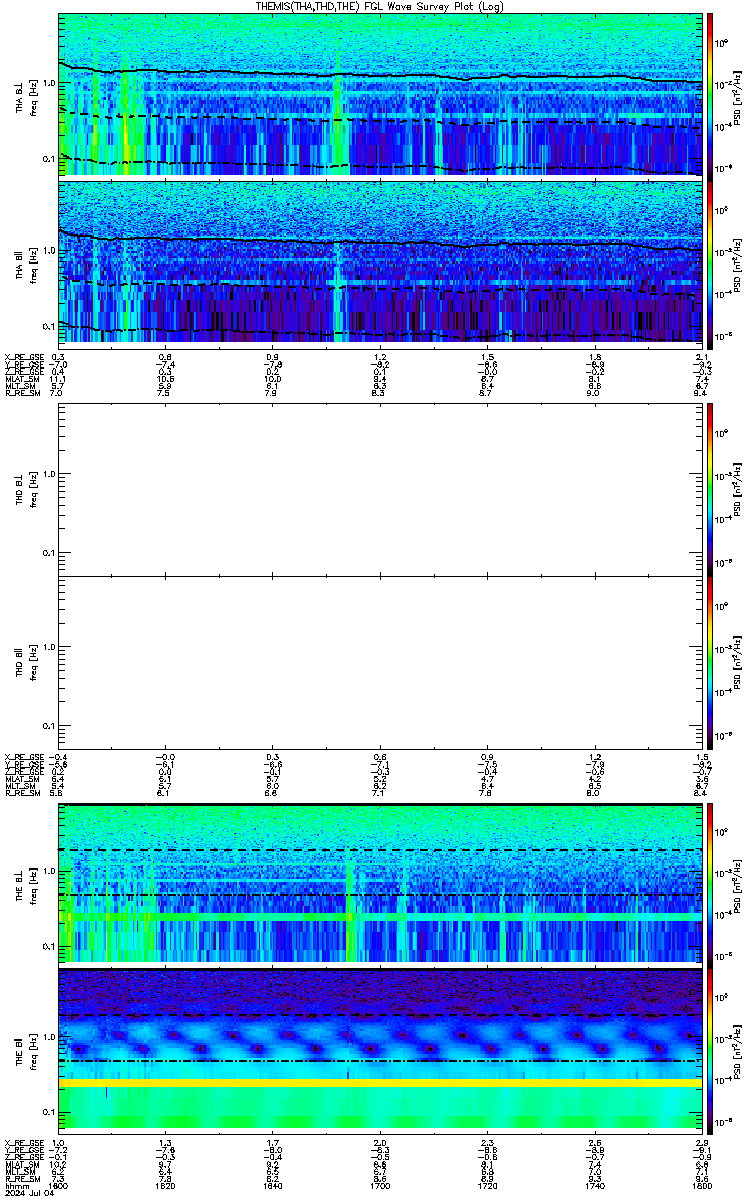Click the yellow horizontal band in THE BII panel
Screen dimensions: 750x1200
[x=380, y=1083]
